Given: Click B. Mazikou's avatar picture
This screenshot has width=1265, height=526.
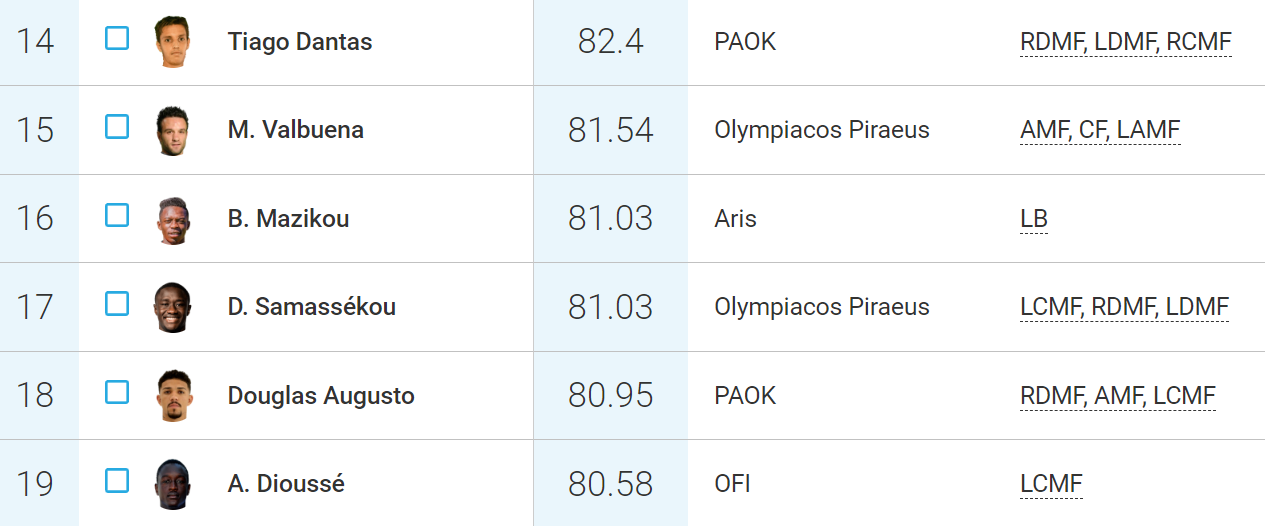Looking at the screenshot, I should click(x=172, y=219).
